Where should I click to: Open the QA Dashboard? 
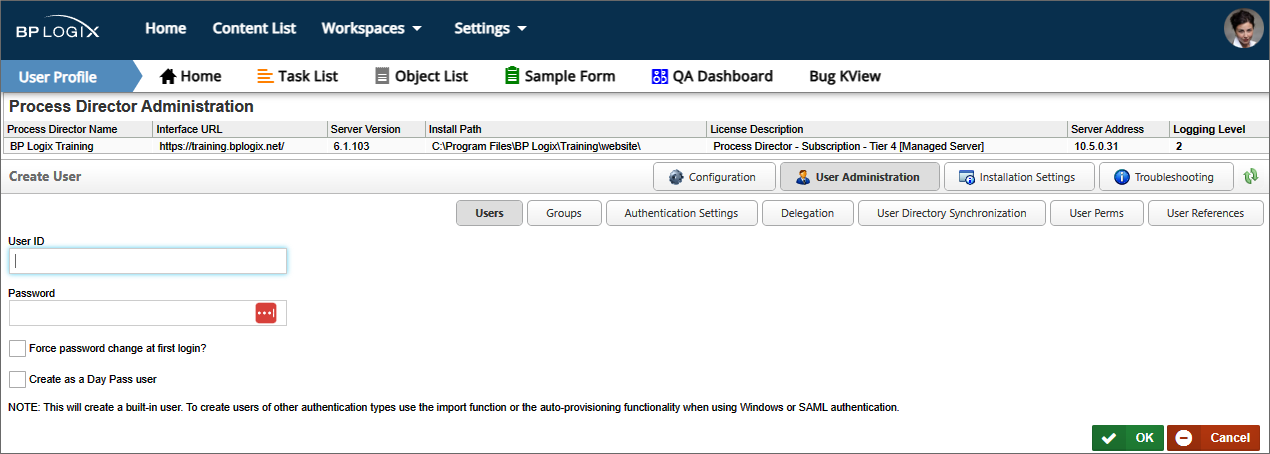[x=711, y=76]
